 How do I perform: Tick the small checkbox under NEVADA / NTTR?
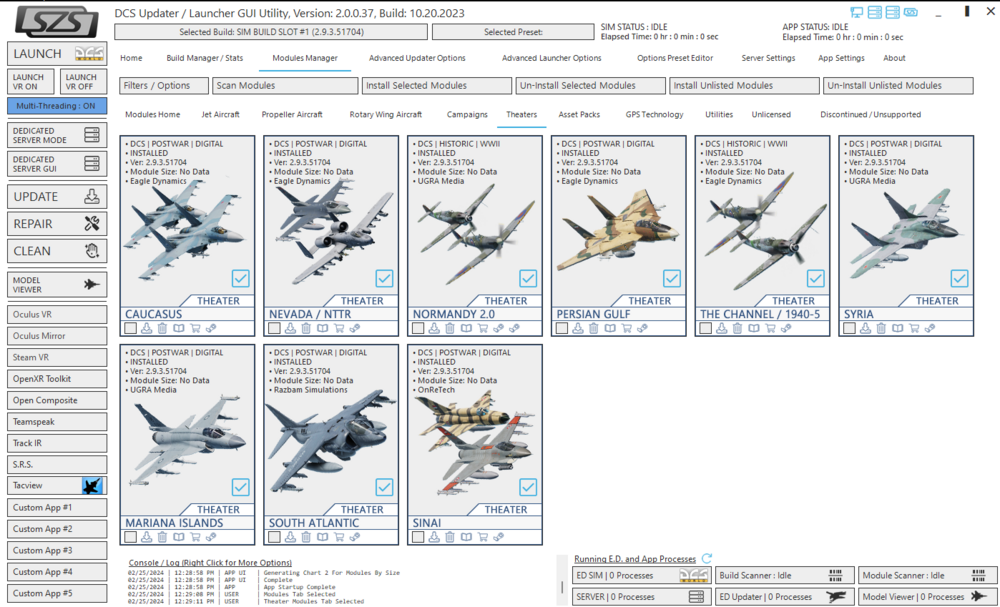coord(274,328)
